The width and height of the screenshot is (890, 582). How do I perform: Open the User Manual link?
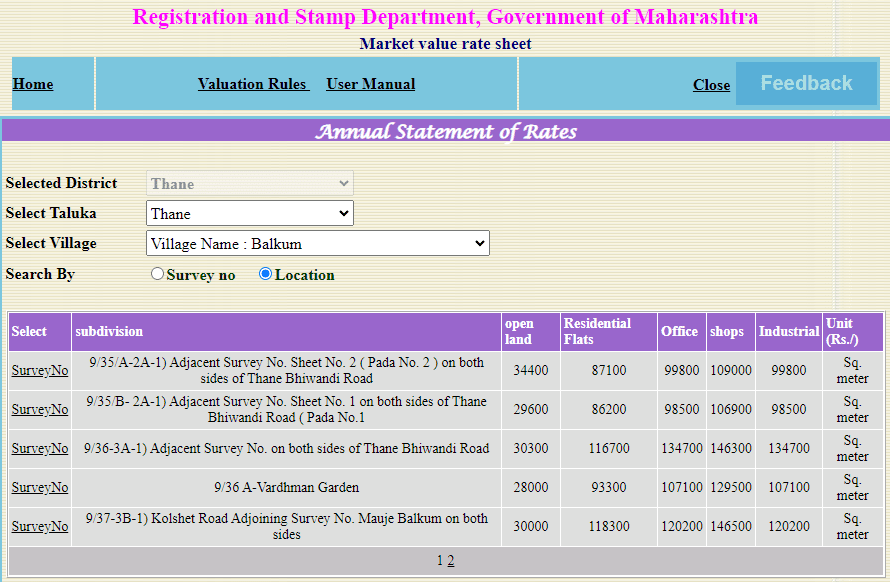point(371,84)
